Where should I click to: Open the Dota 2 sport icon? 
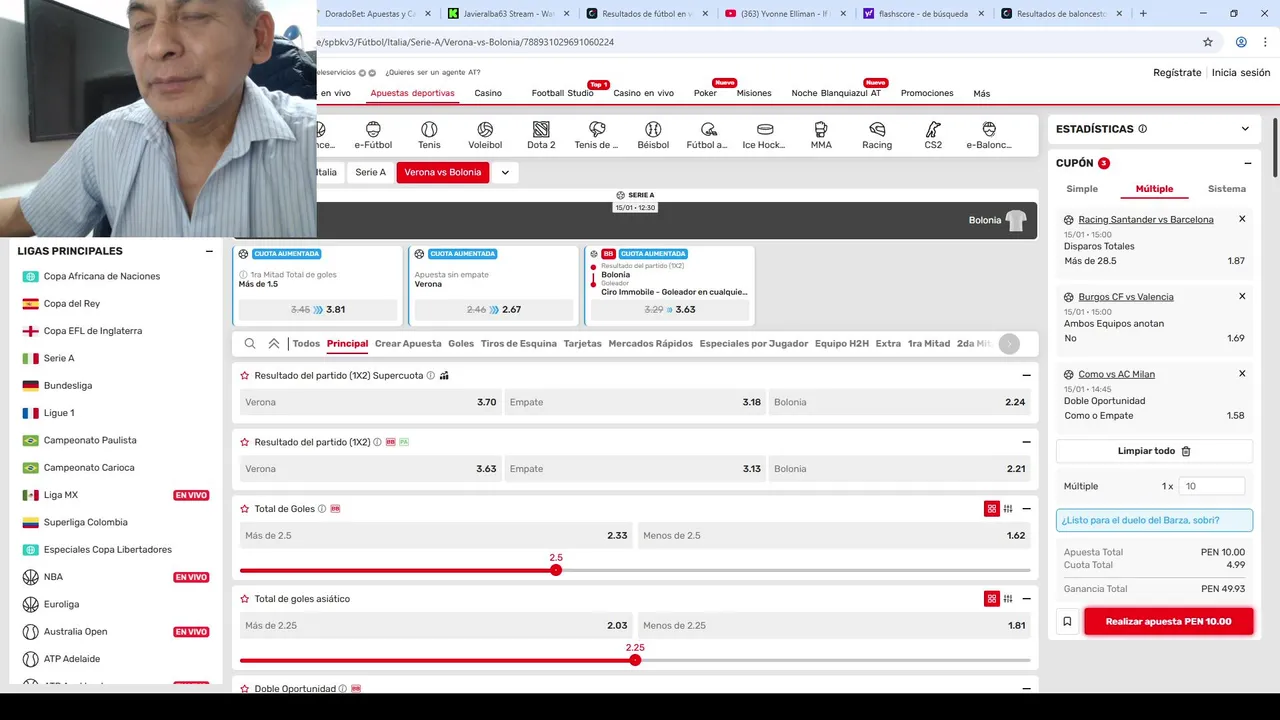pos(541,135)
